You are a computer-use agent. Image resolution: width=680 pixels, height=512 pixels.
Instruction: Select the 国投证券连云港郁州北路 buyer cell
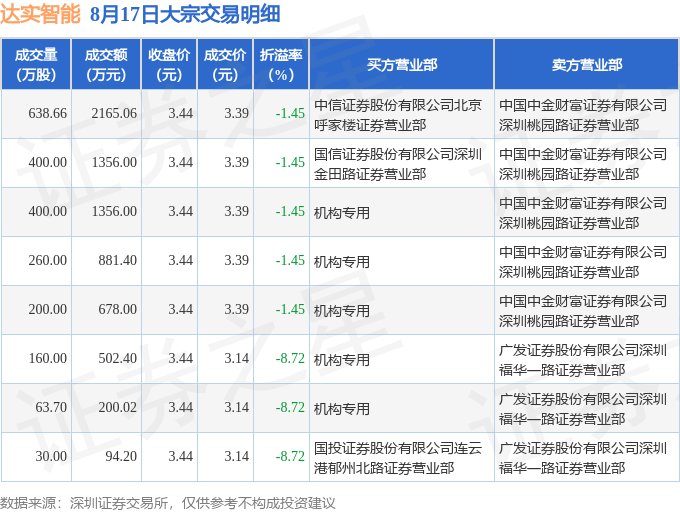click(402, 457)
